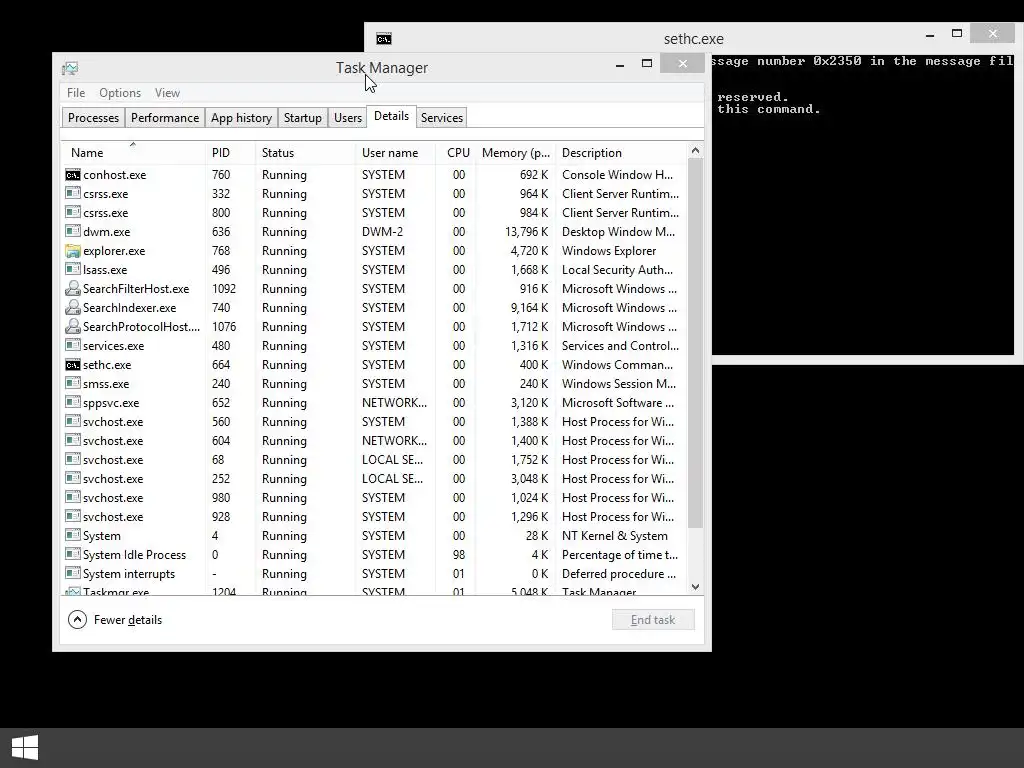Click svchost.exe PID 252 icon
Screen dimensions: 1024x768
[x=72, y=478]
